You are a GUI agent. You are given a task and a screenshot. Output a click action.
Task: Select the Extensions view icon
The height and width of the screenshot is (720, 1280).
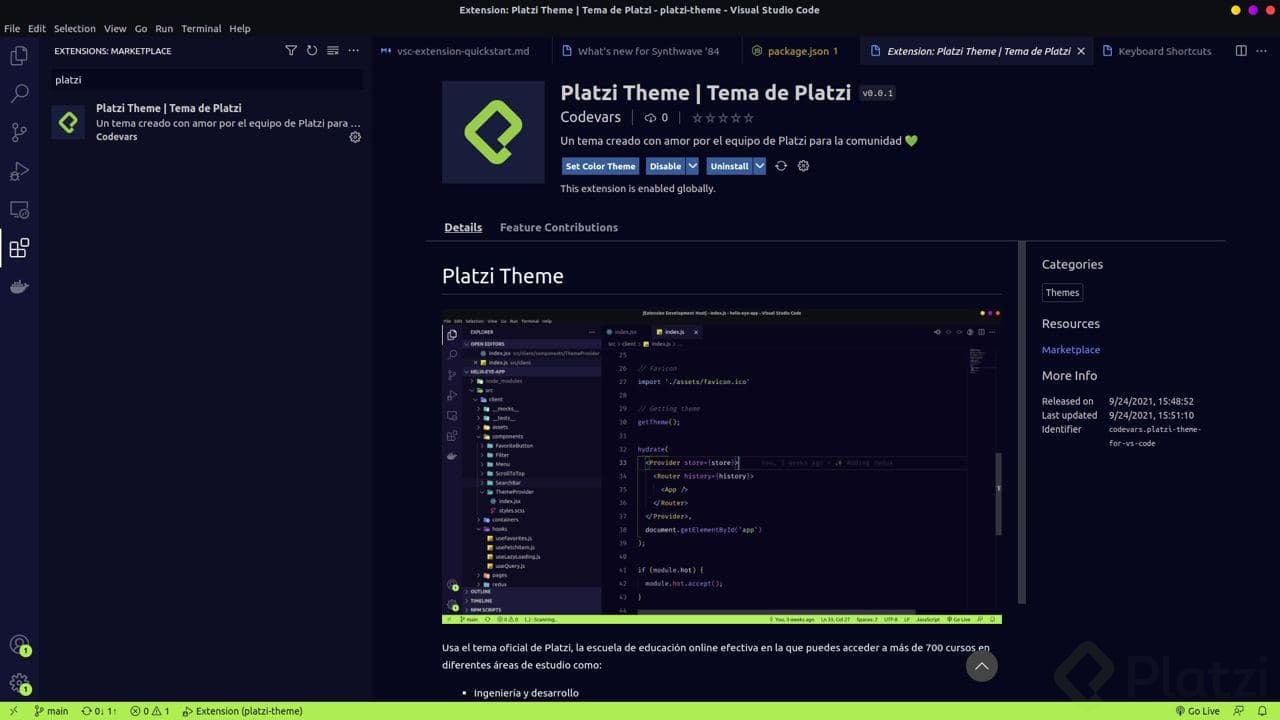(19, 248)
